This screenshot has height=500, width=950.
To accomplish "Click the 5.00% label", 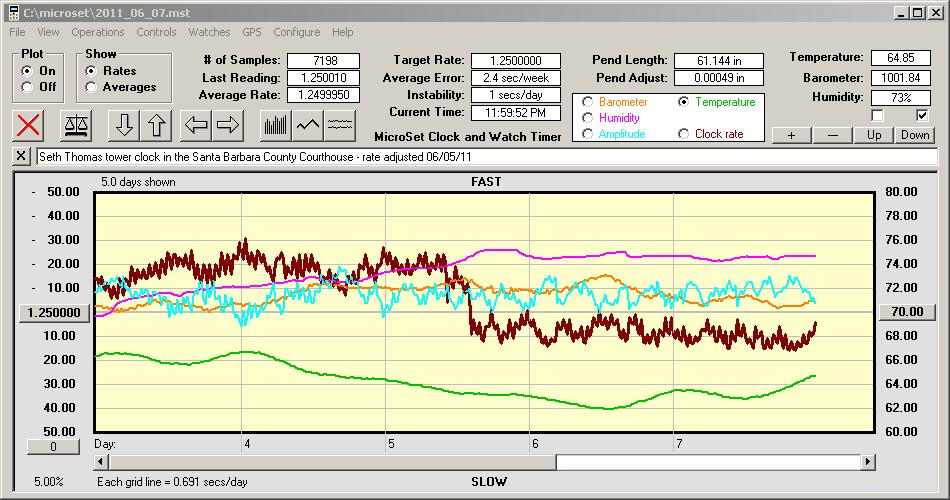I will click(x=48, y=482).
